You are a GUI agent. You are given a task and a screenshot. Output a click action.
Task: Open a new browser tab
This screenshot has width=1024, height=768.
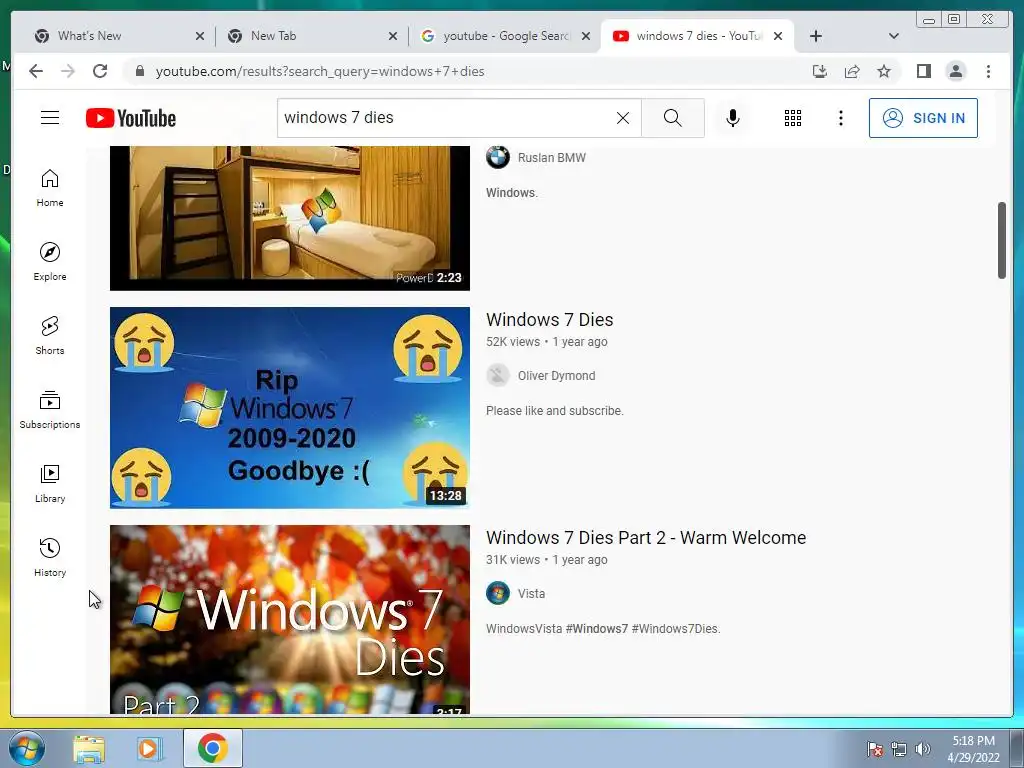[x=816, y=36]
